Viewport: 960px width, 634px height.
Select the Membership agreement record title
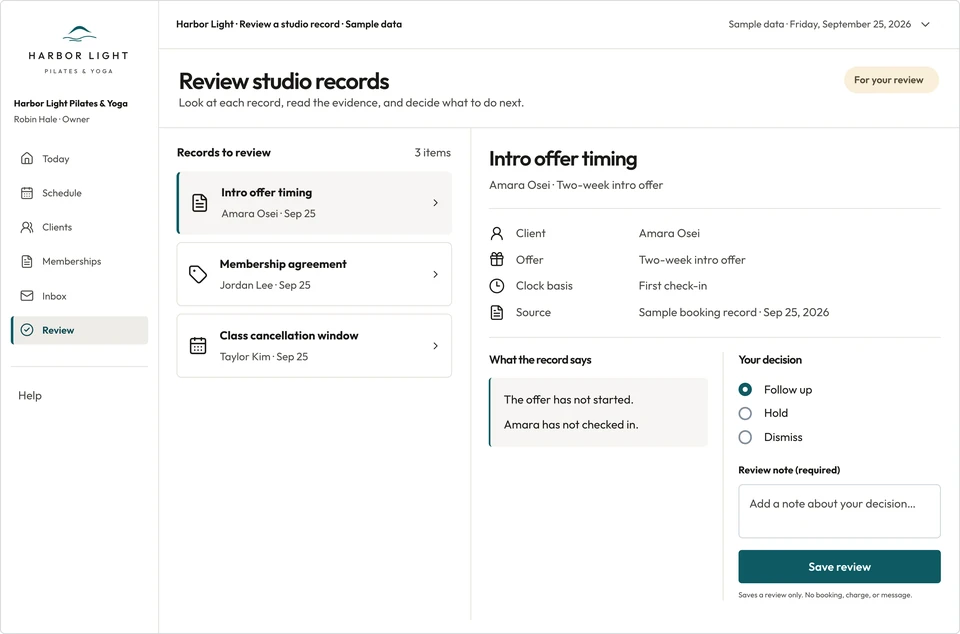pos(283,264)
